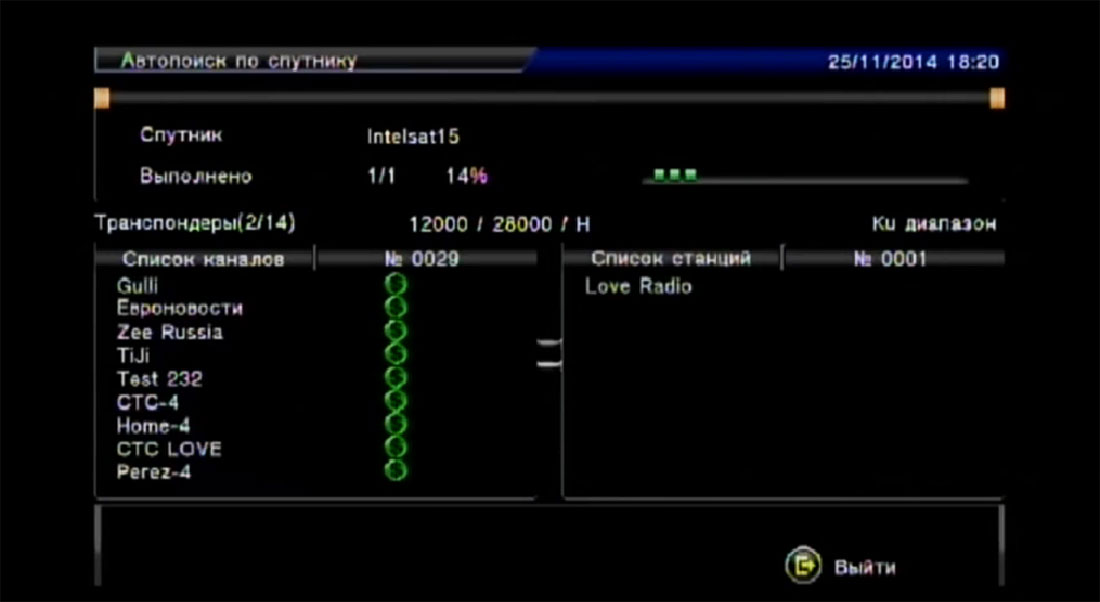Select the TiJi channel
This screenshot has width=1100, height=602.
[133, 356]
